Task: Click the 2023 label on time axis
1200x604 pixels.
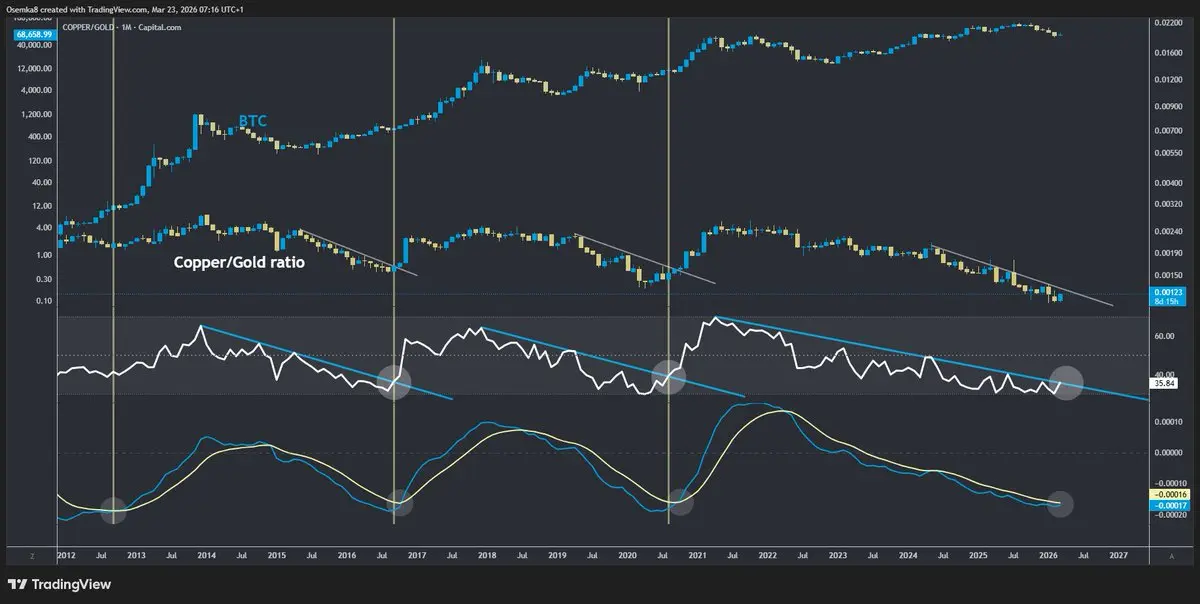Action: [838, 553]
